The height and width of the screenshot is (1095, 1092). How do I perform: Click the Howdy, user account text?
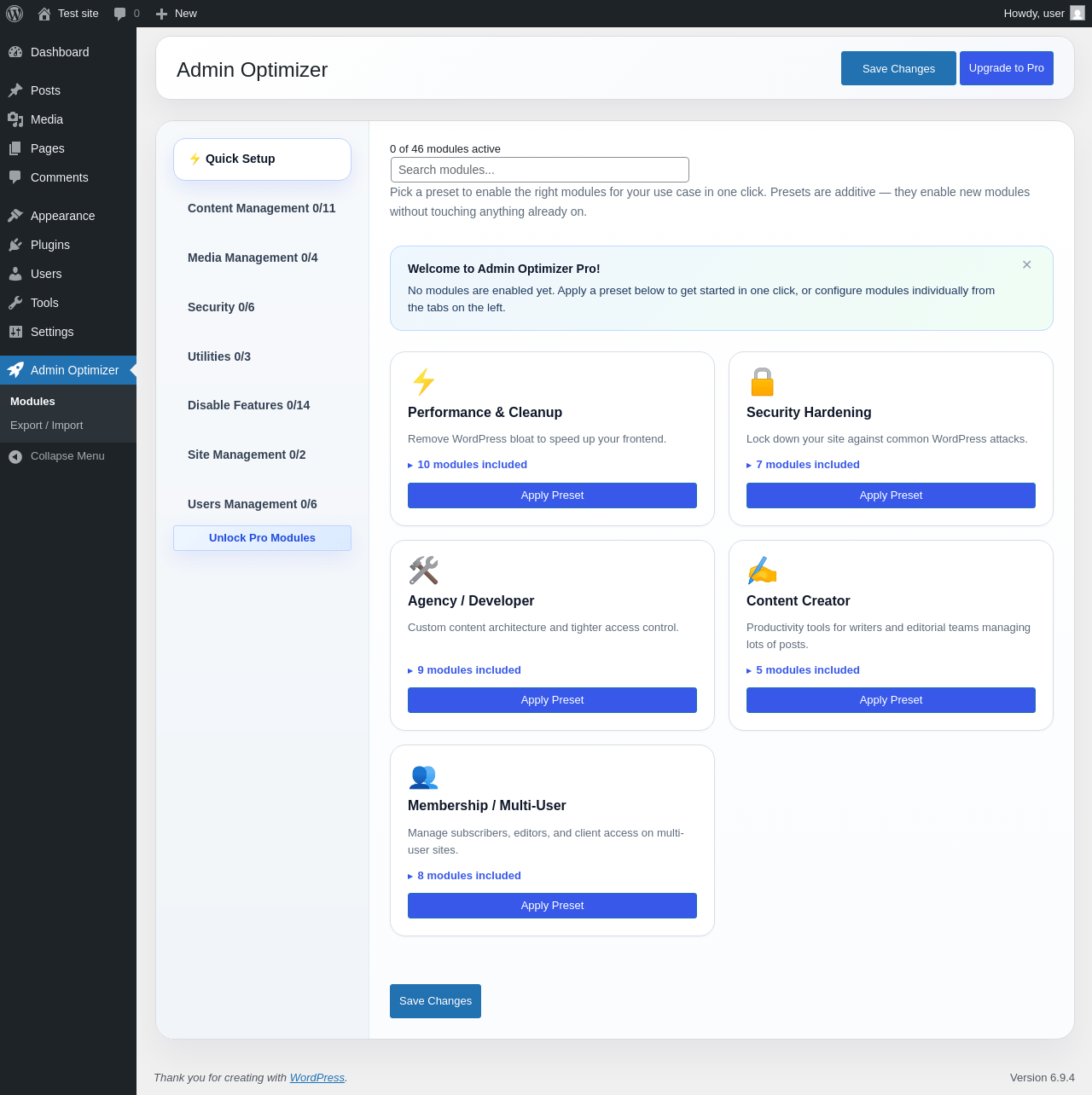click(1034, 14)
